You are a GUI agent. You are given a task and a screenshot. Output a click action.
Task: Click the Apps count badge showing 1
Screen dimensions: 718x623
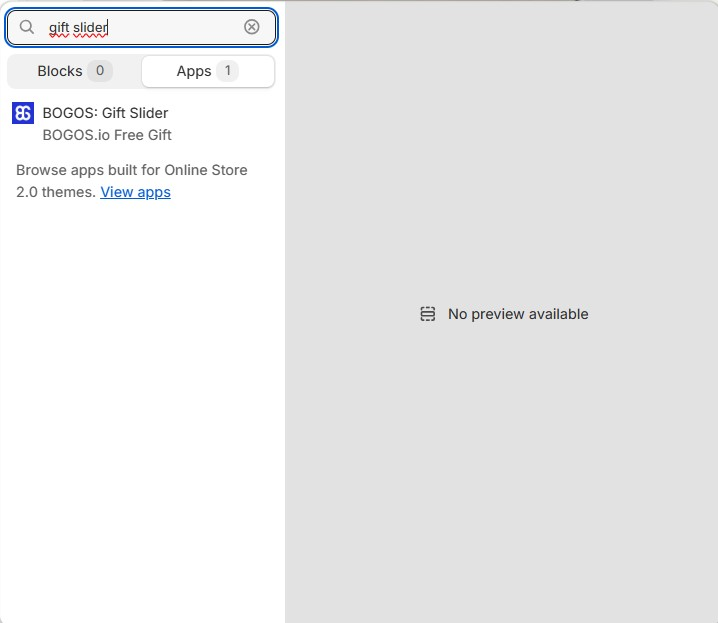227,71
